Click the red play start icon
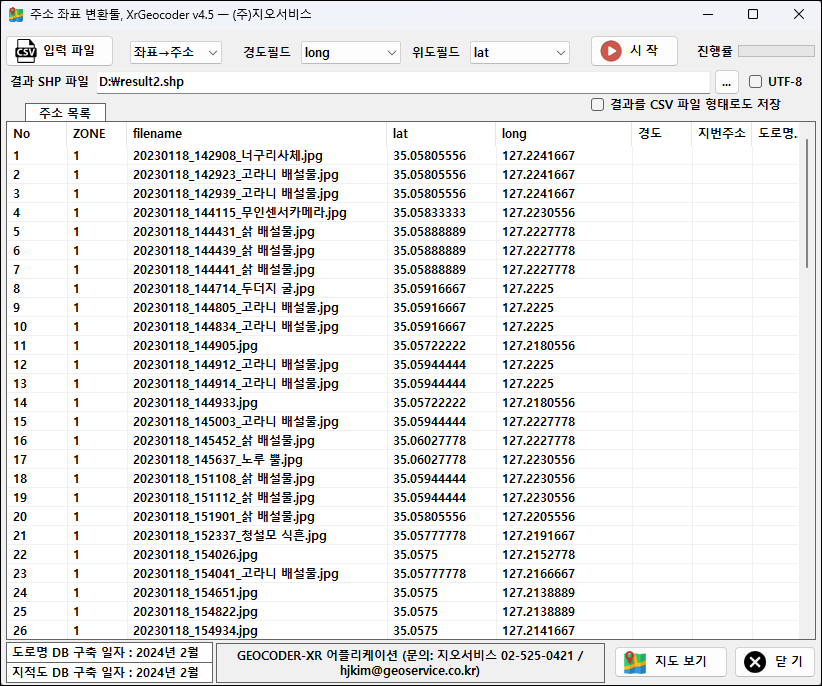Image resolution: width=822 pixels, height=686 pixels. pos(611,51)
